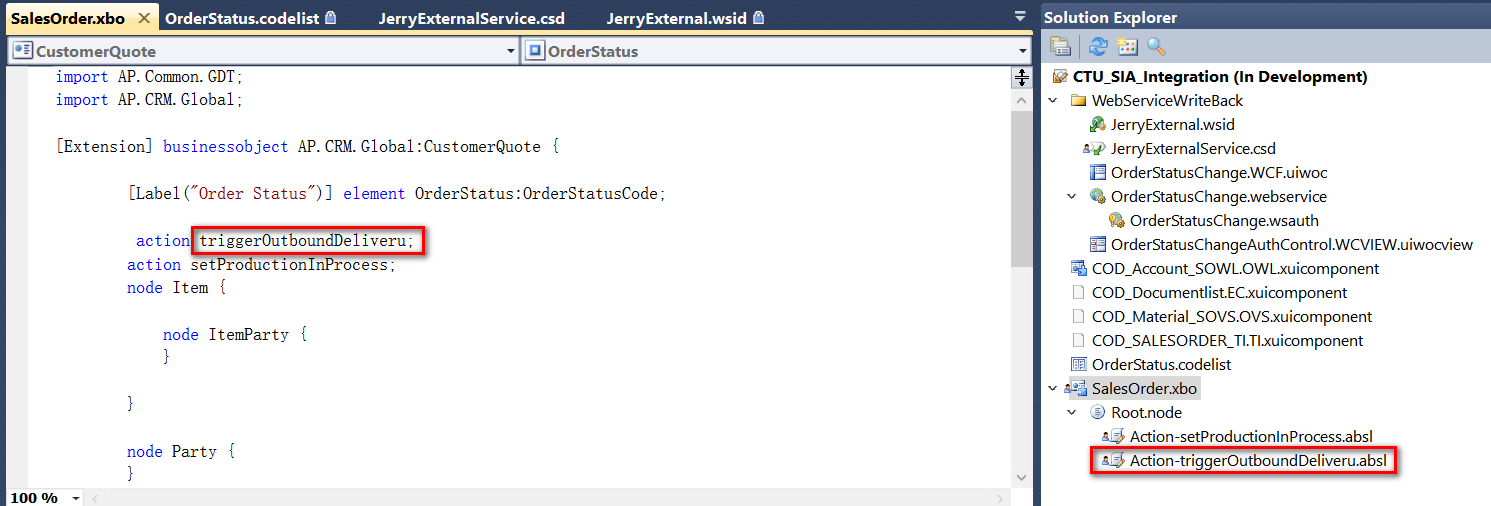Screen dimensions: 1491x506
Task: Collapse the WebServiceWriteBack folder
Action: [1053, 101]
